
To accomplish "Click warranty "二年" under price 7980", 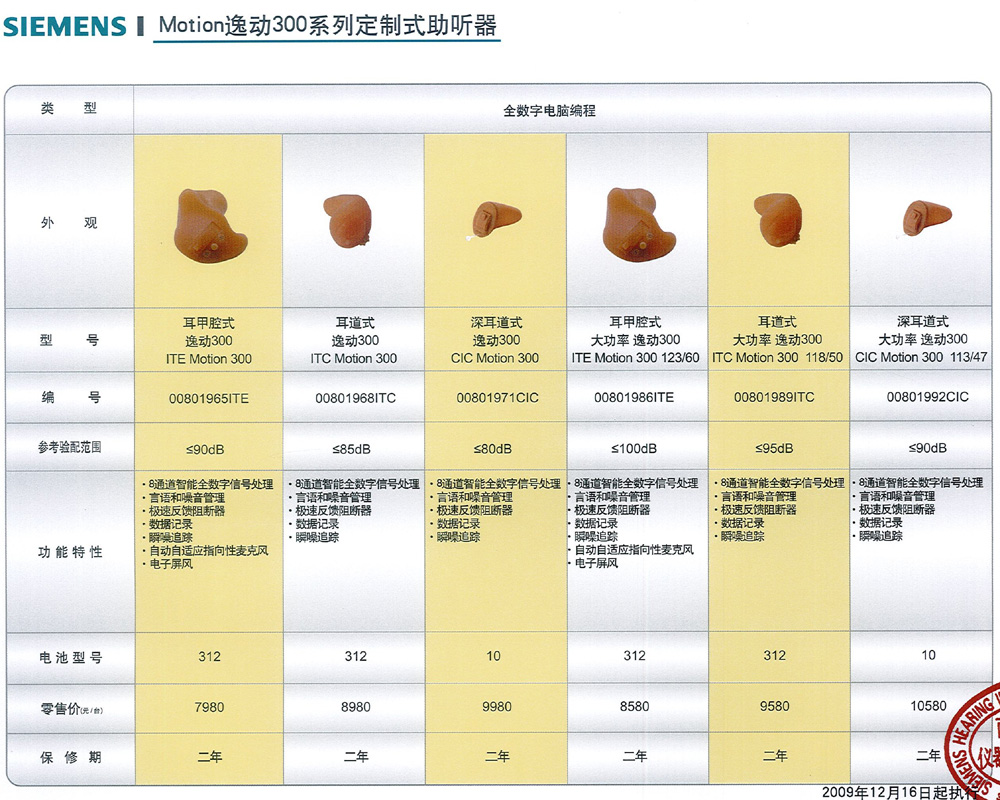I will pos(209,757).
